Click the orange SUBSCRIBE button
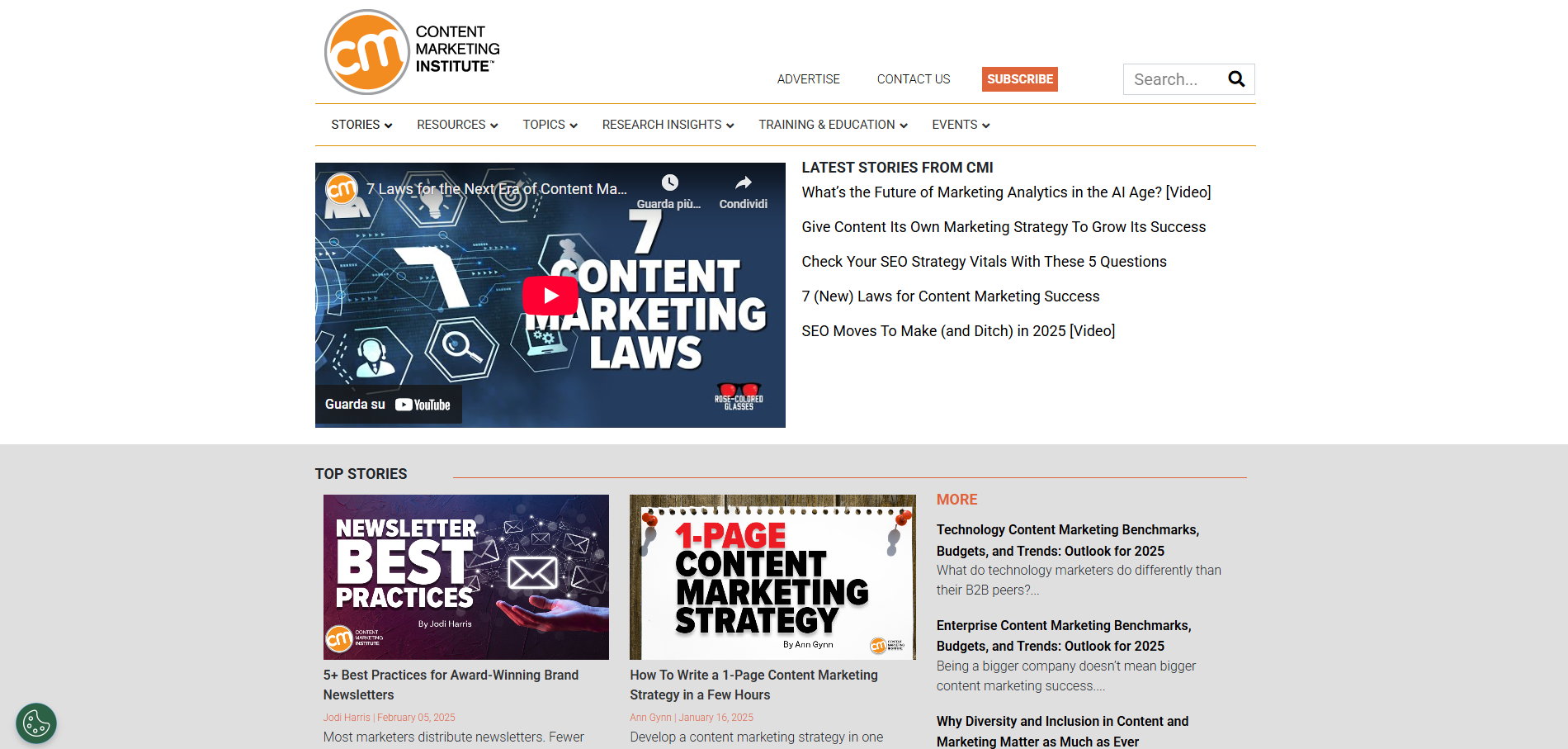The image size is (1568, 749). (1020, 79)
